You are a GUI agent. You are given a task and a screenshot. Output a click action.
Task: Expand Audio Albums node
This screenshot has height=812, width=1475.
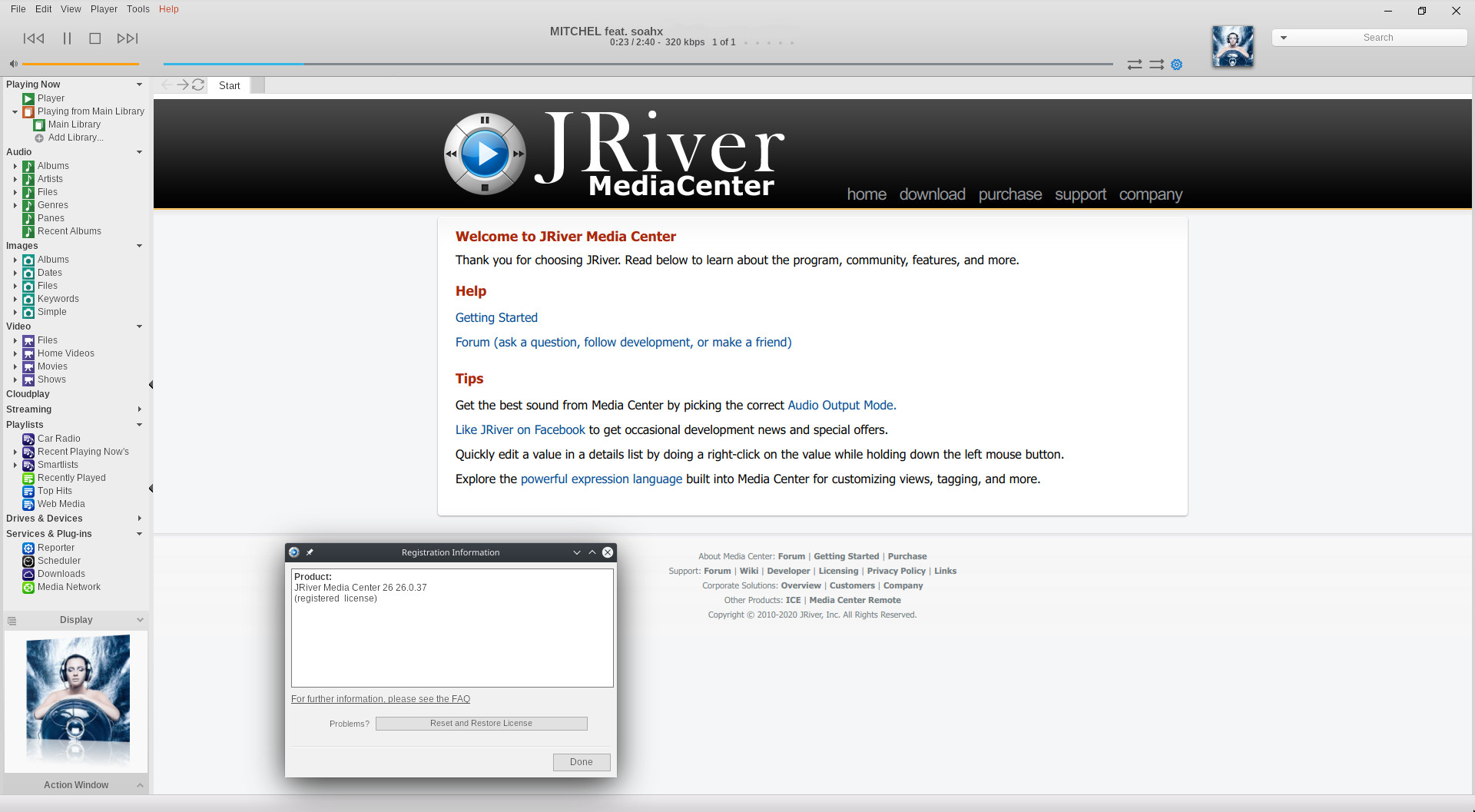pos(15,166)
